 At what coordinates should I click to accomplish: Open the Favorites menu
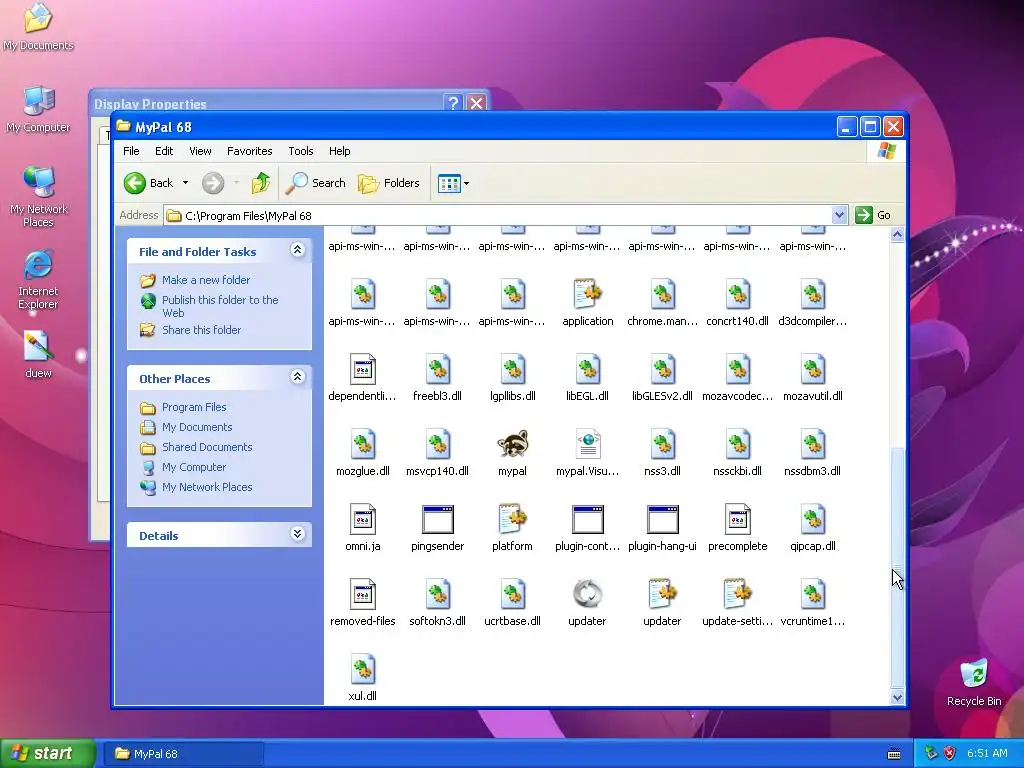pyautogui.click(x=249, y=151)
